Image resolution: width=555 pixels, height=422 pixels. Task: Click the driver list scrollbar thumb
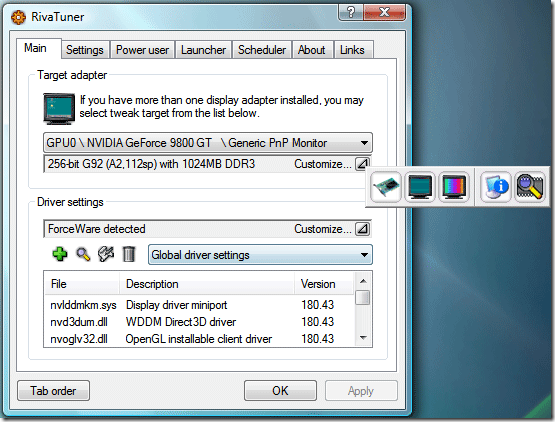click(x=363, y=297)
